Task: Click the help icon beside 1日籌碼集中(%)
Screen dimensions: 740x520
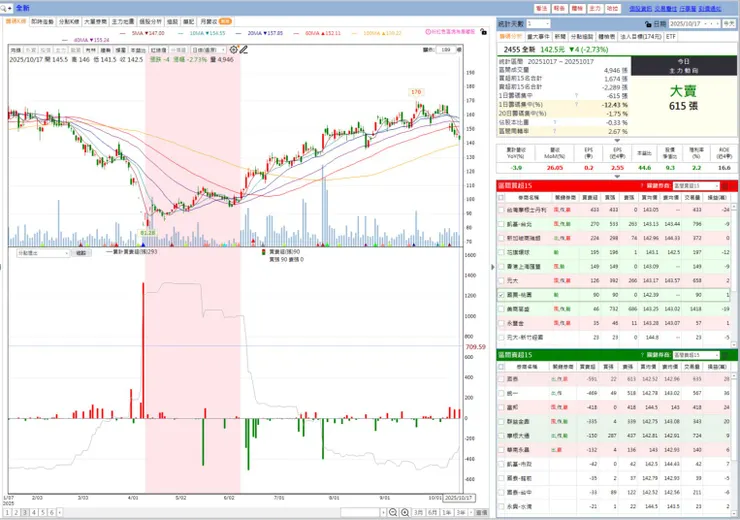Action: click(x=576, y=105)
